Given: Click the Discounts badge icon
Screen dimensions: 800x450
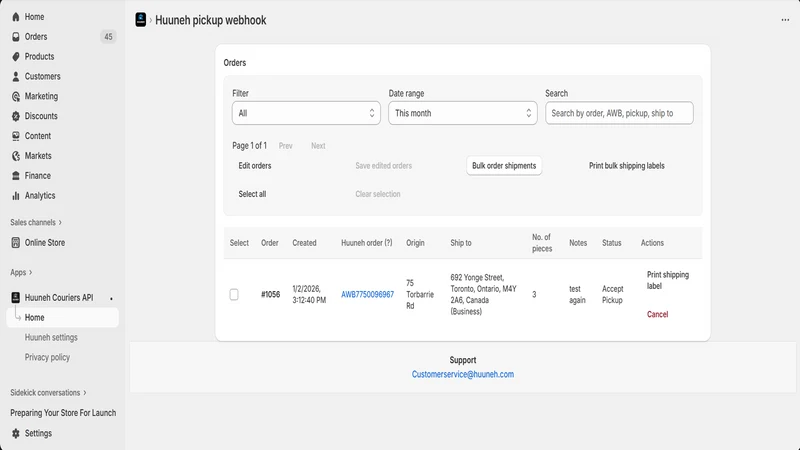Looking at the screenshot, I should (x=16, y=116).
